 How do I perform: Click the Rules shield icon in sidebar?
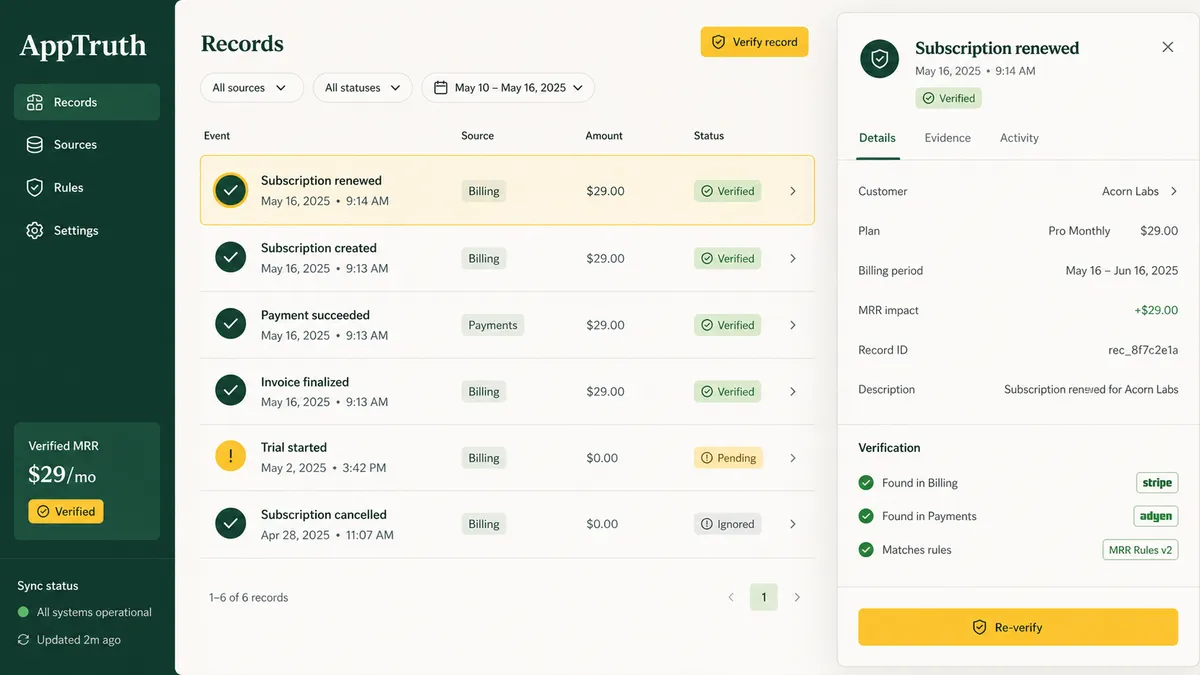35,188
